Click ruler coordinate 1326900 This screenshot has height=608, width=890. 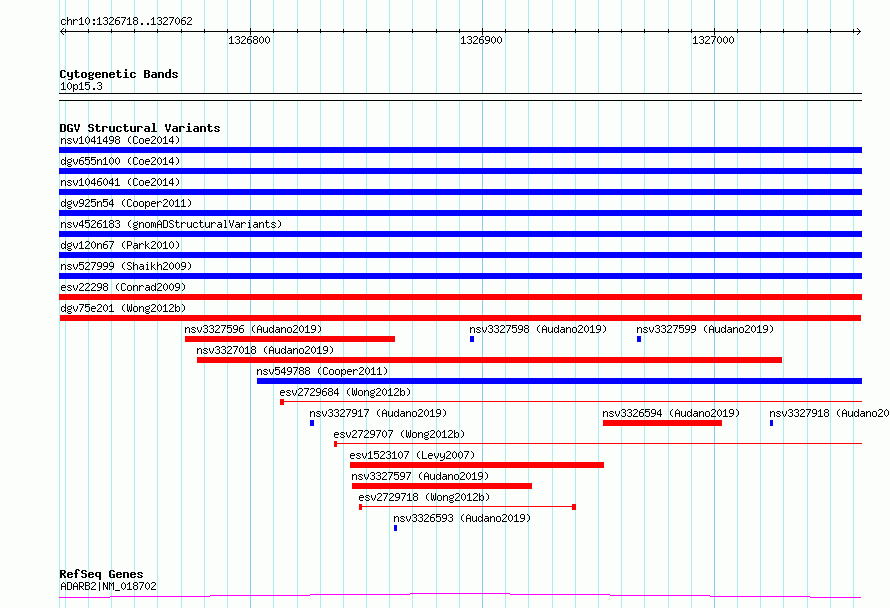[481, 40]
